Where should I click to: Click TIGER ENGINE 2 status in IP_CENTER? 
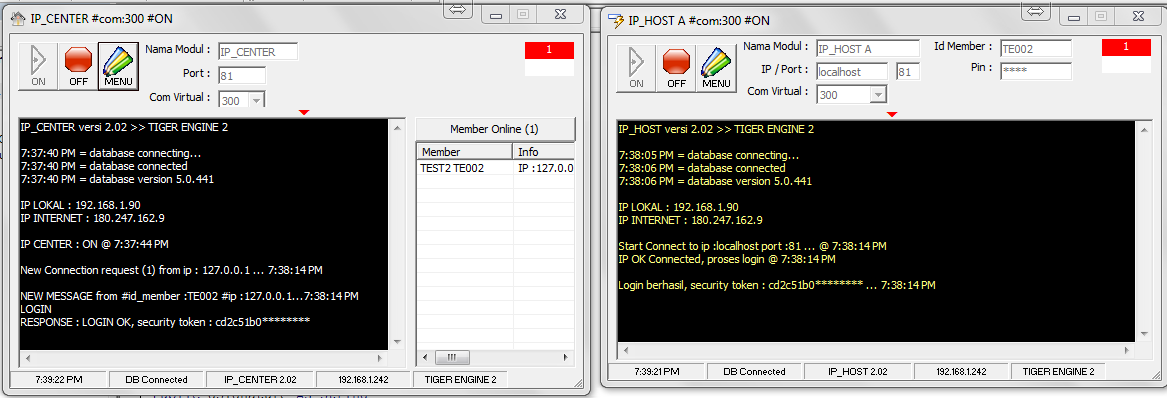click(x=461, y=379)
